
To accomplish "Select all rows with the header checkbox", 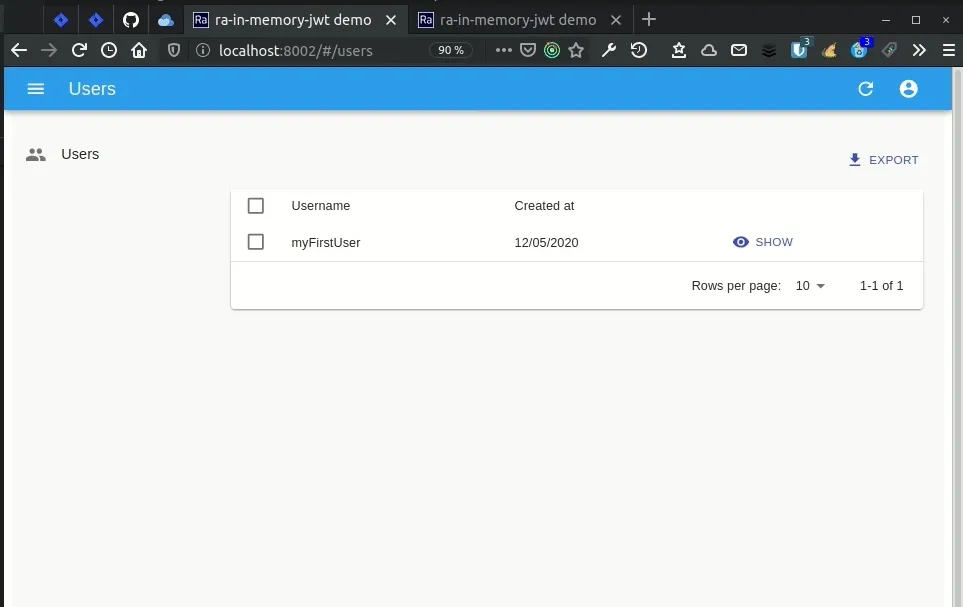I will click(x=255, y=205).
